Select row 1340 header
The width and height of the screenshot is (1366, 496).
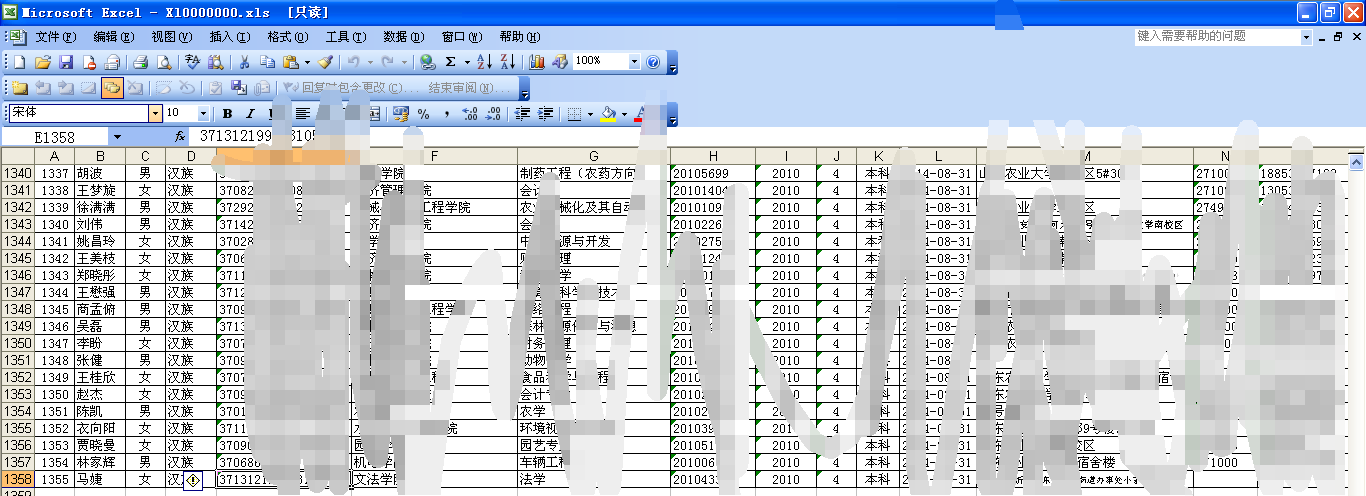pos(19,173)
